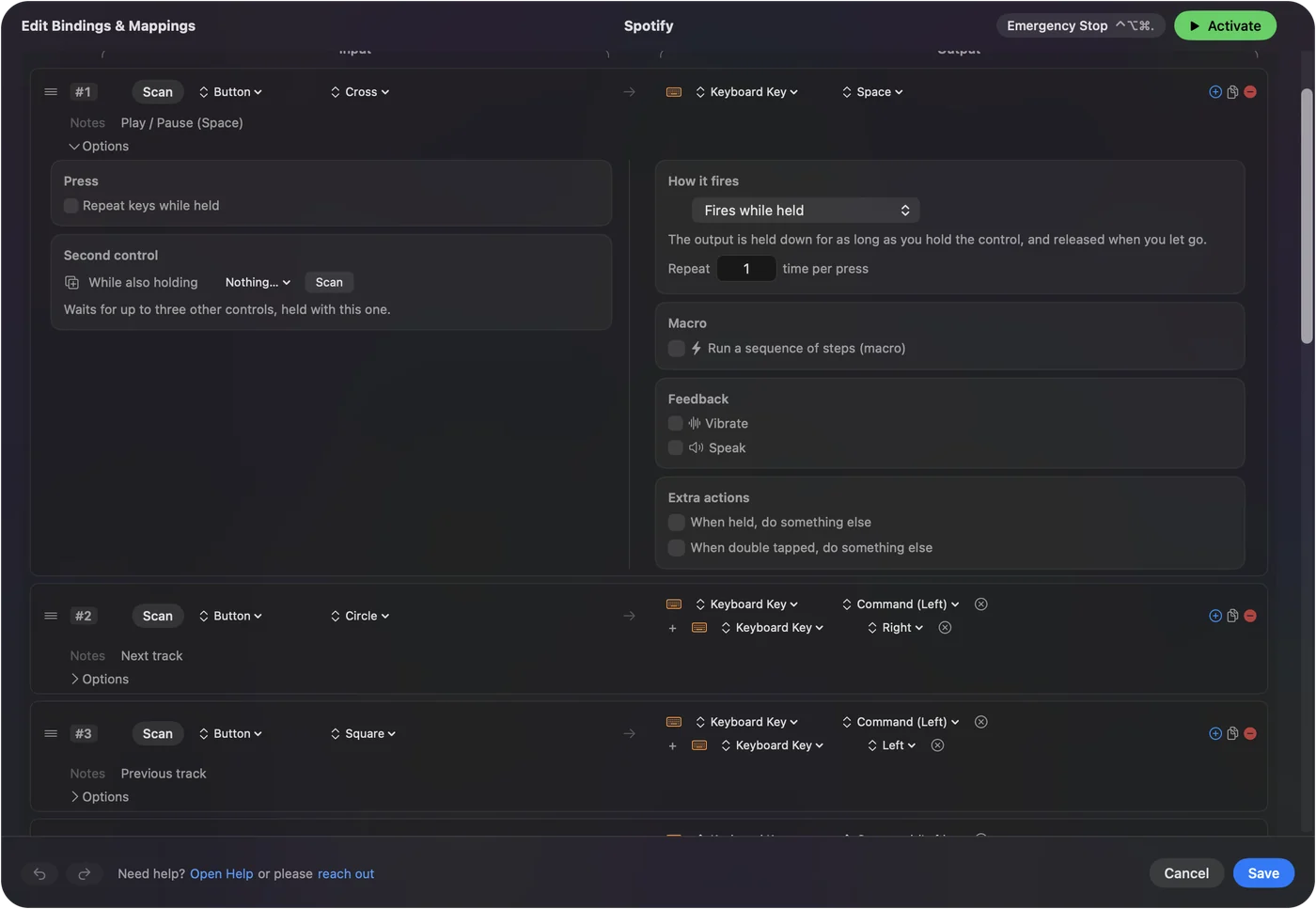Image resolution: width=1316 pixels, height=909 pixels.
Task: Open the Open Help link
Action: (x=222, y=874)
